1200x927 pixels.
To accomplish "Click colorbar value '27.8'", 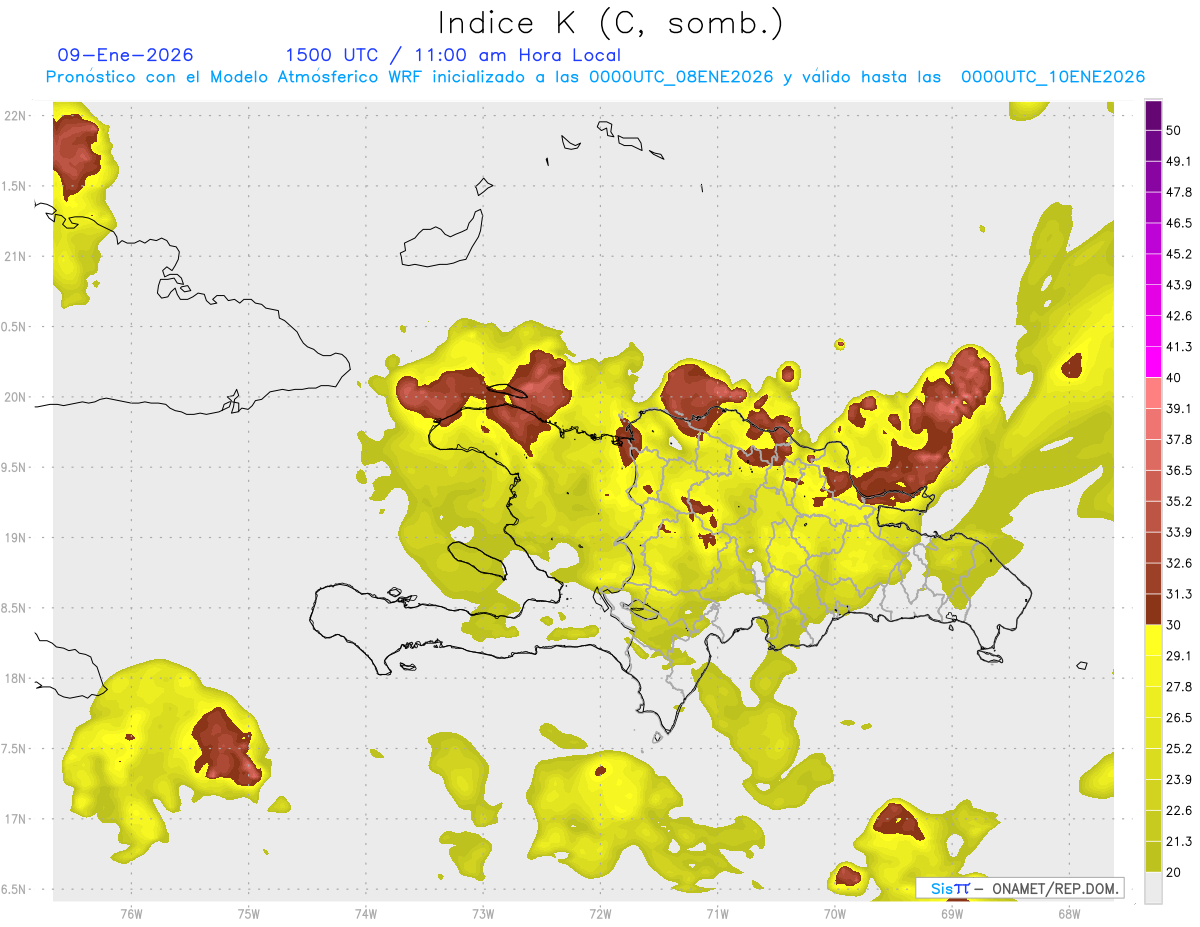I will click(x=1179, y=687).
